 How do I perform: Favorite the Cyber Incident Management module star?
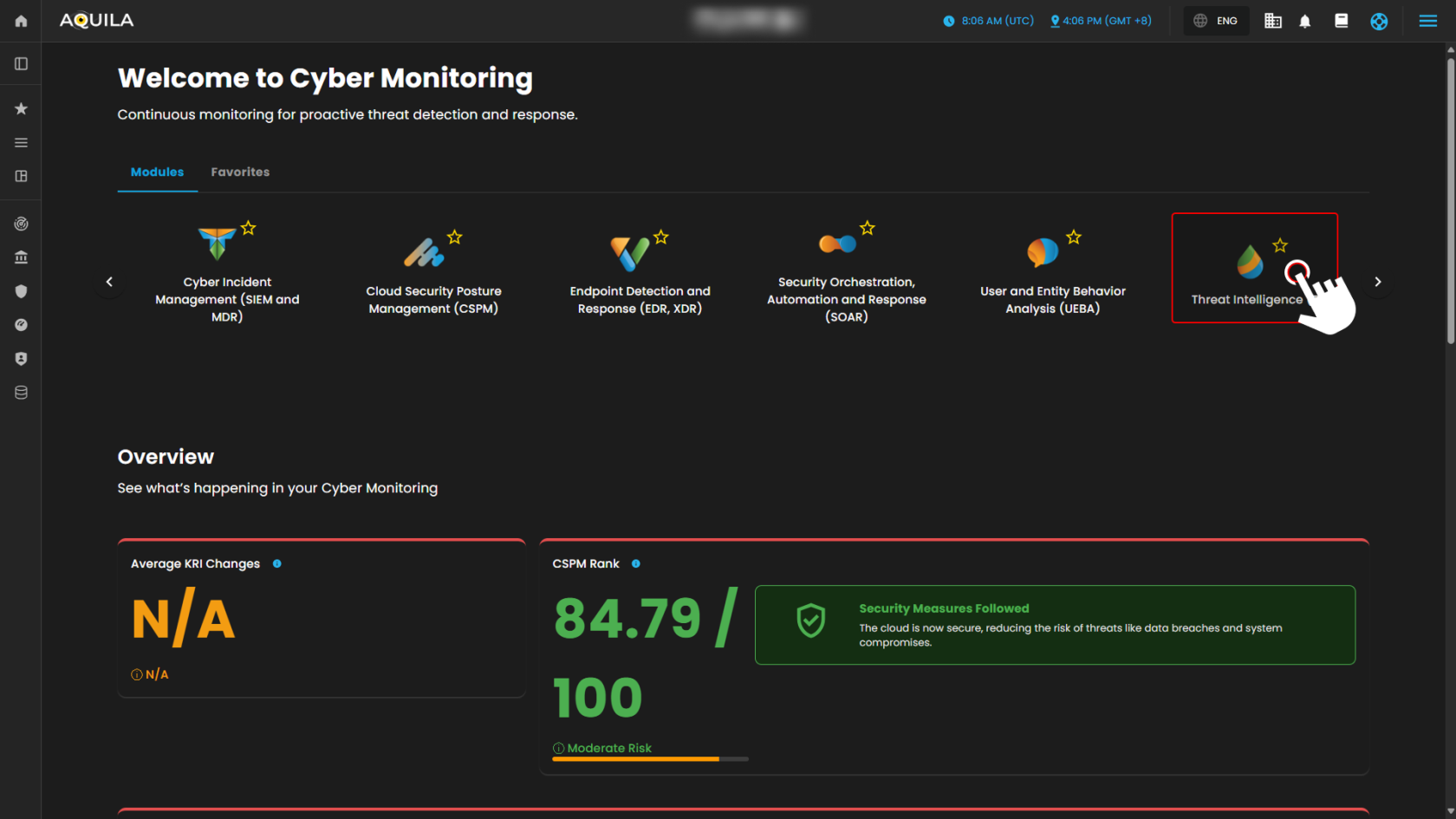[249, 228]
